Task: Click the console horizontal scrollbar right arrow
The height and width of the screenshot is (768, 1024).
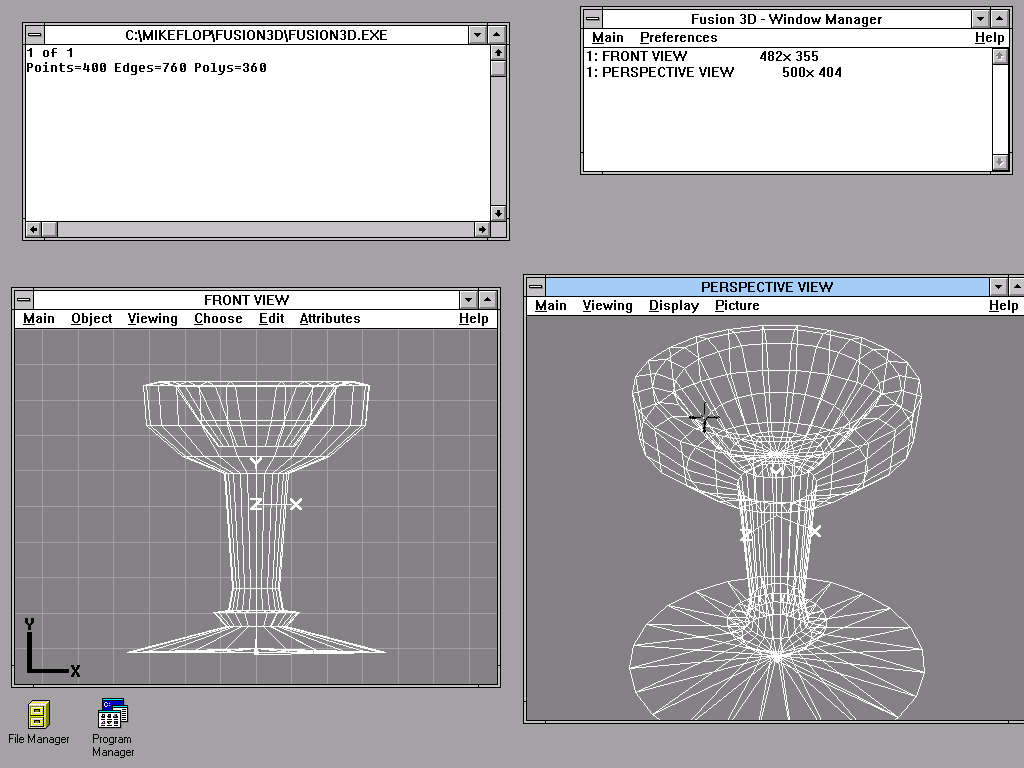Action: pyautogui.click(x=481, y=230)
